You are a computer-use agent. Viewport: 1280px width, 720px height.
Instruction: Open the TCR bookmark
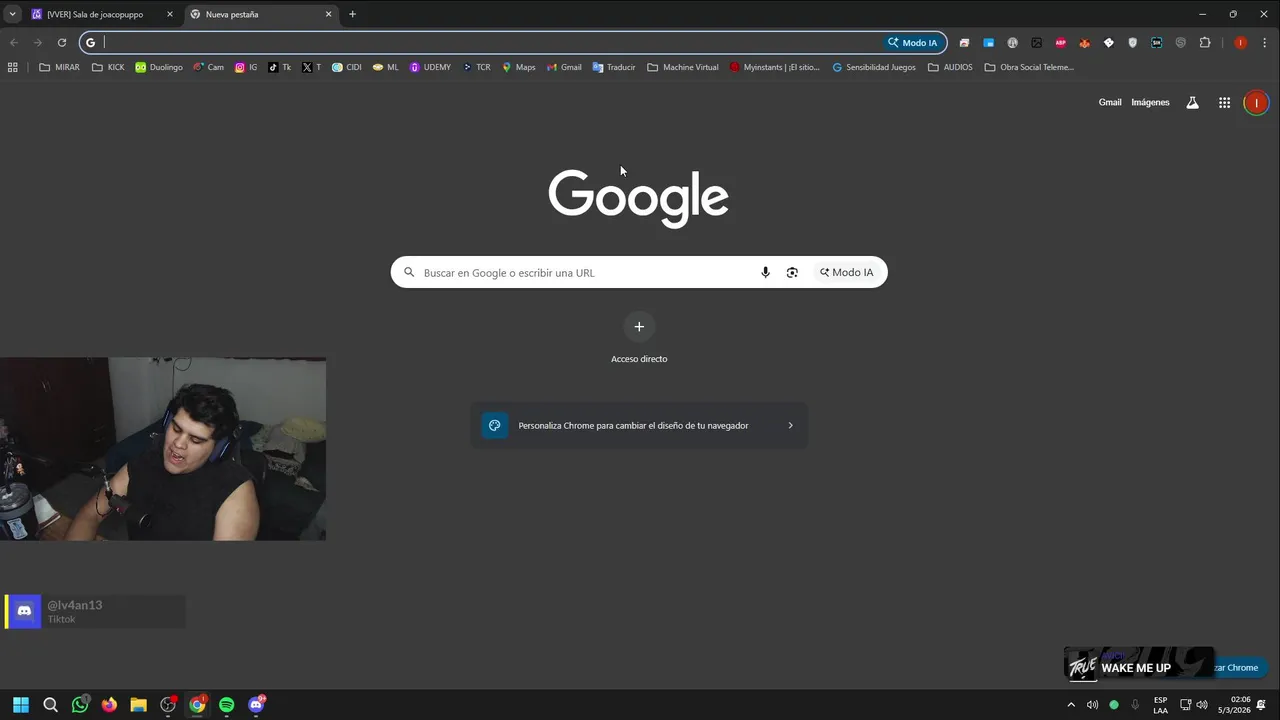pyautogui.click(x=476, y=67)
